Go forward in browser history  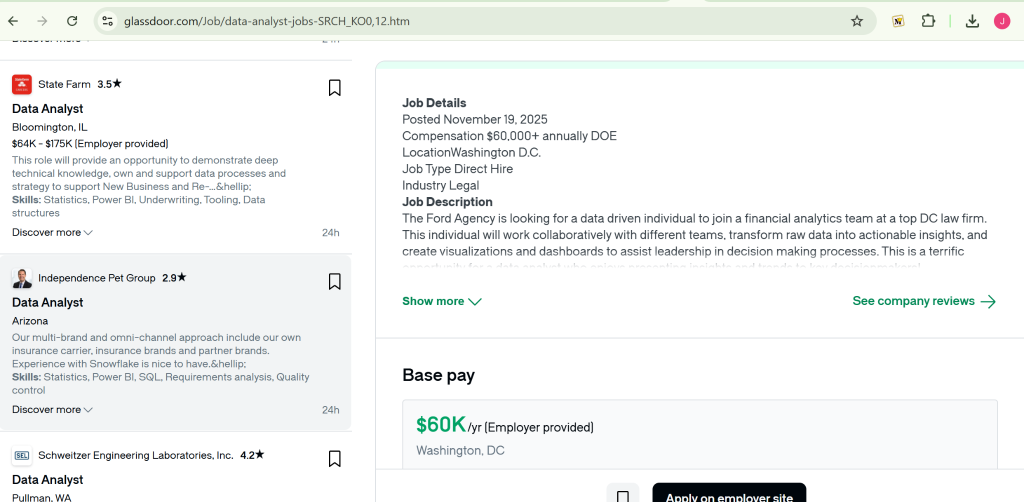[42, 21]
